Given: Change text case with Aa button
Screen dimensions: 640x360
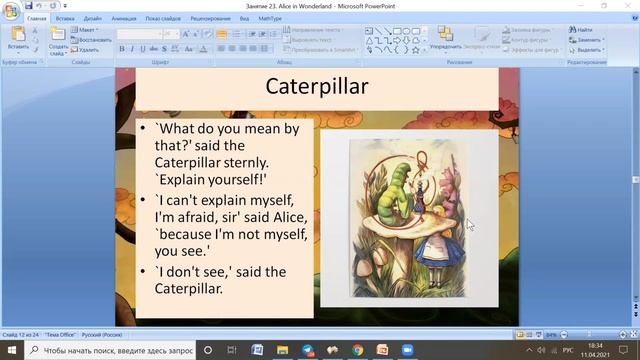Looking at the screenshot, I should pyautogui.click(x=189, y=49).
